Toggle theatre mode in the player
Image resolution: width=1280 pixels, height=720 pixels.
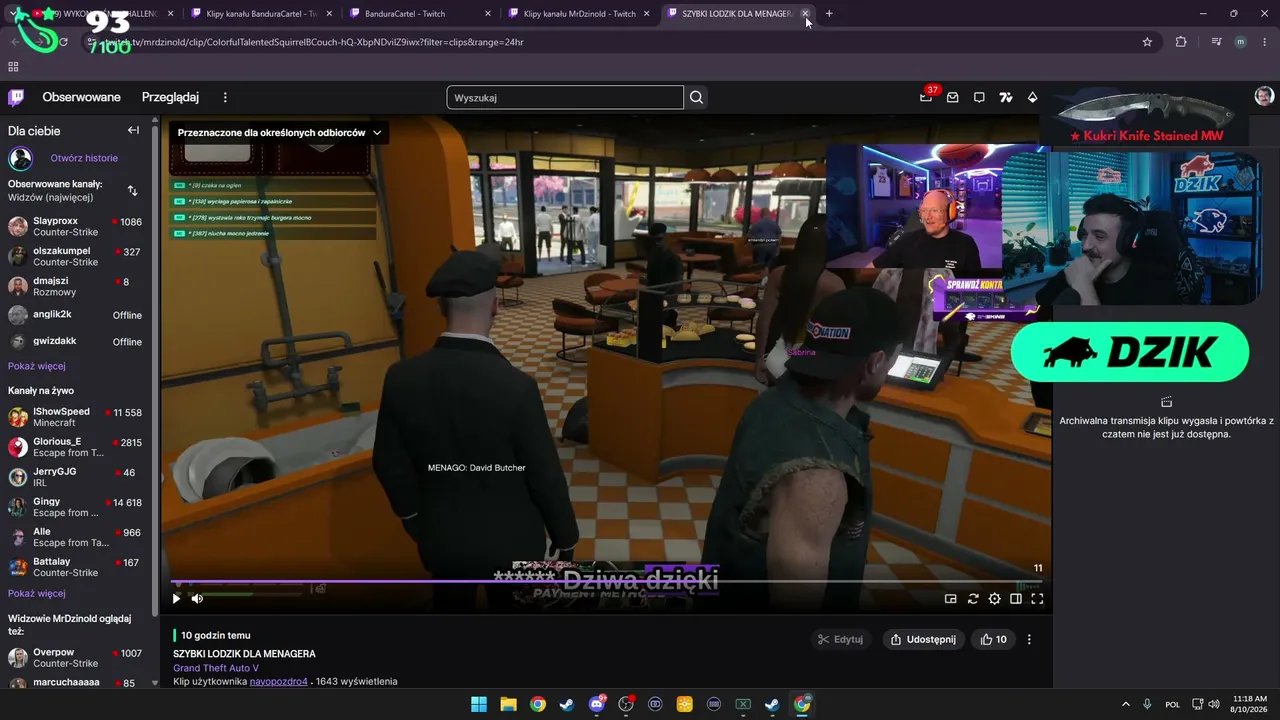coord(1016,599)
